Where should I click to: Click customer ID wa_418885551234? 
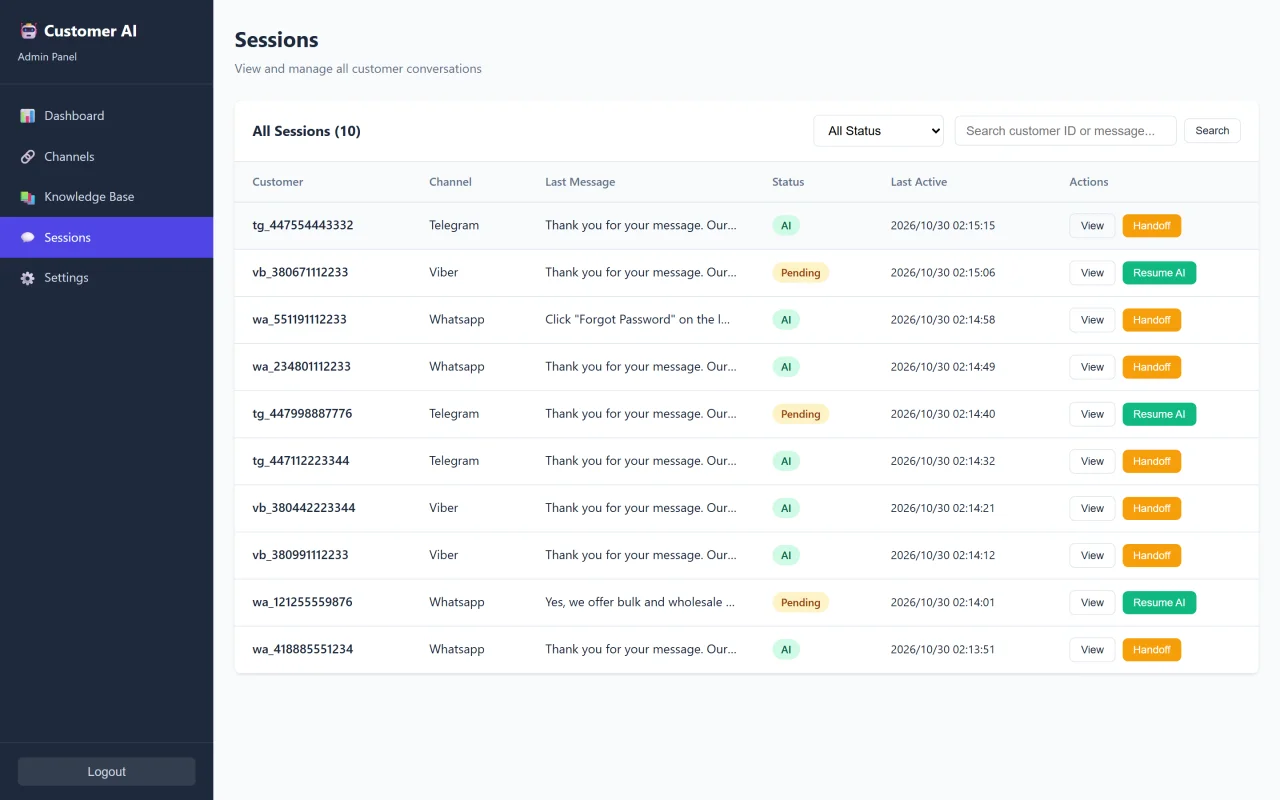pos(302,649)
